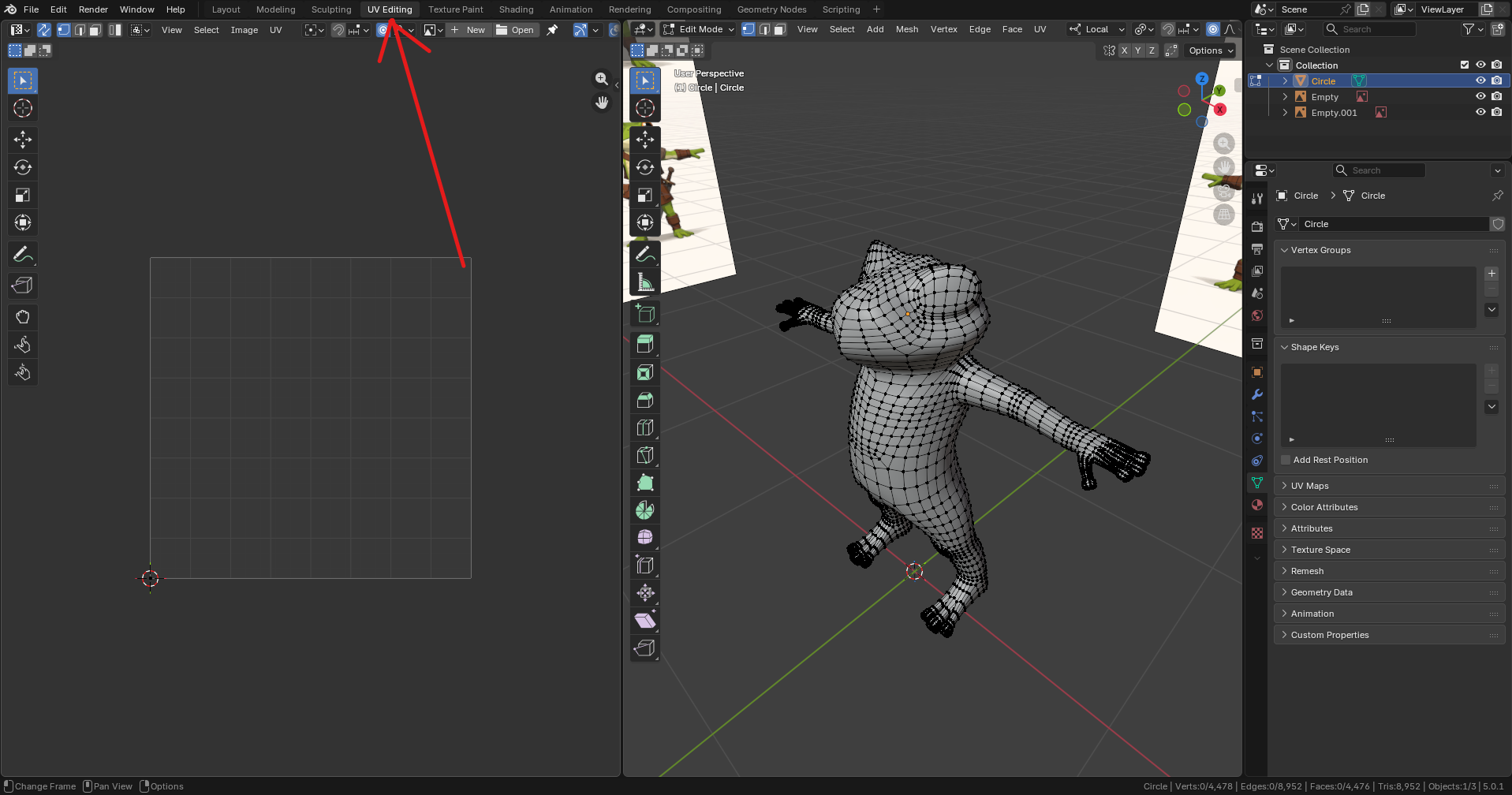Click the Open image button
The width and height of the screenshot is (1512, 795).
tap(515, 30)
